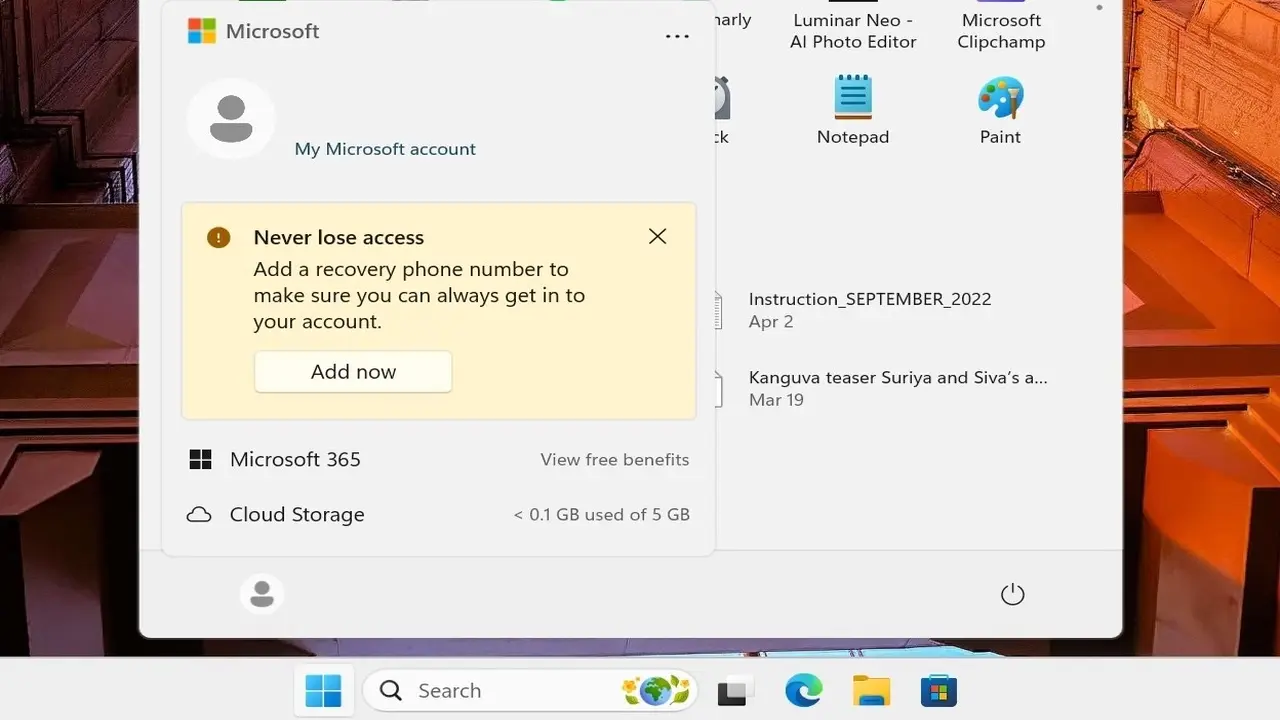Click View free benefits link
The image size is (1280, 720).
coord(614,460)
